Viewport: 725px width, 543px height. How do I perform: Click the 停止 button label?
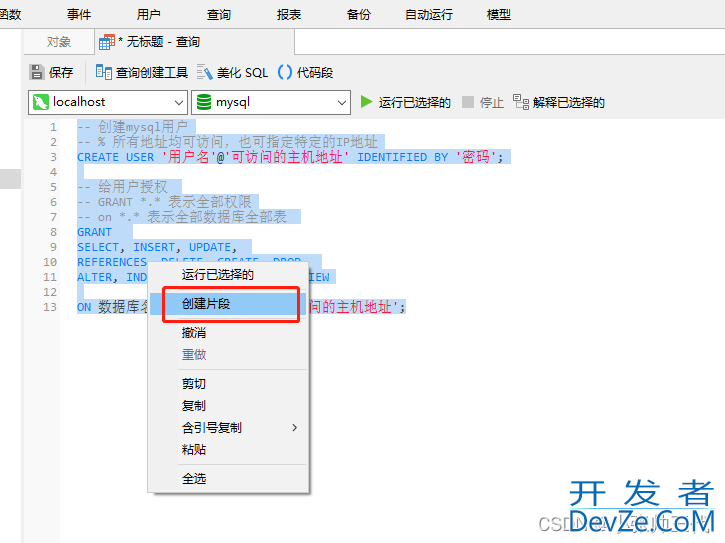click(x=492, y=102)
